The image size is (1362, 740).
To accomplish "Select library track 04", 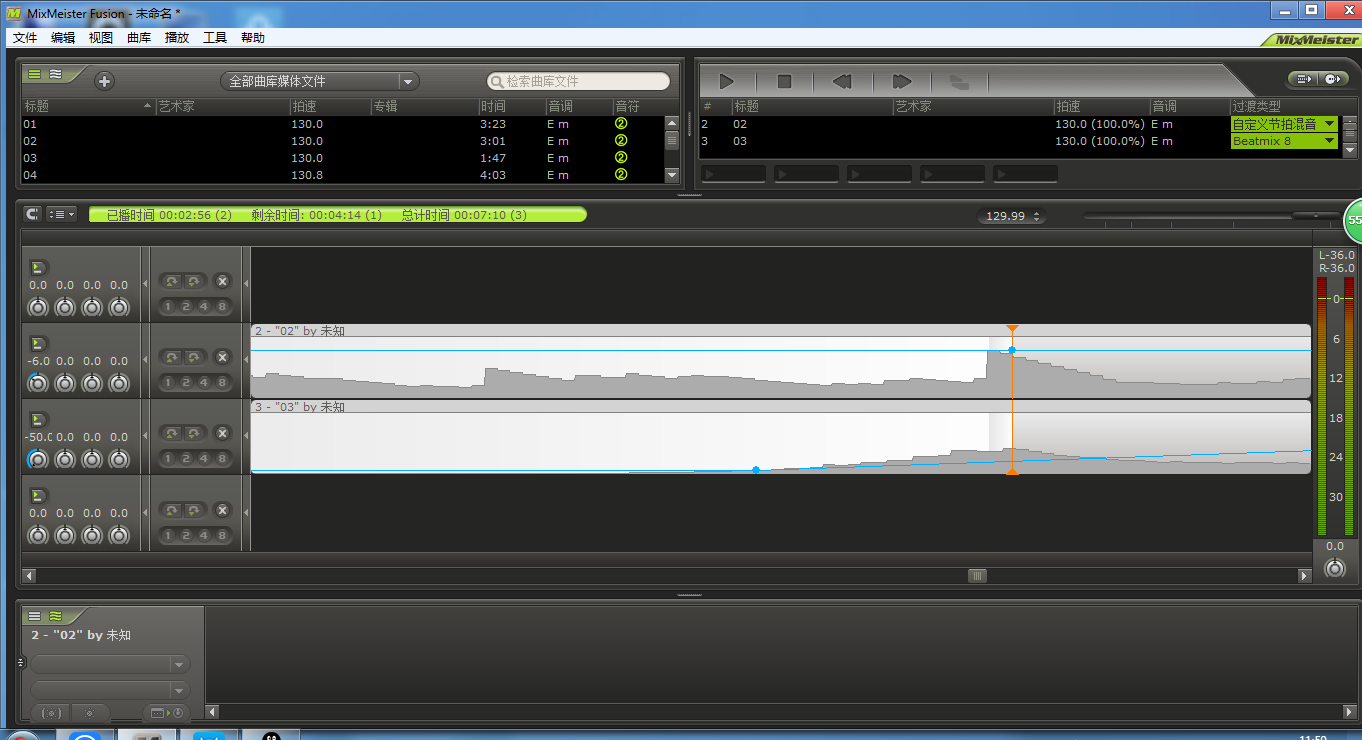I will tap(342, 175).
